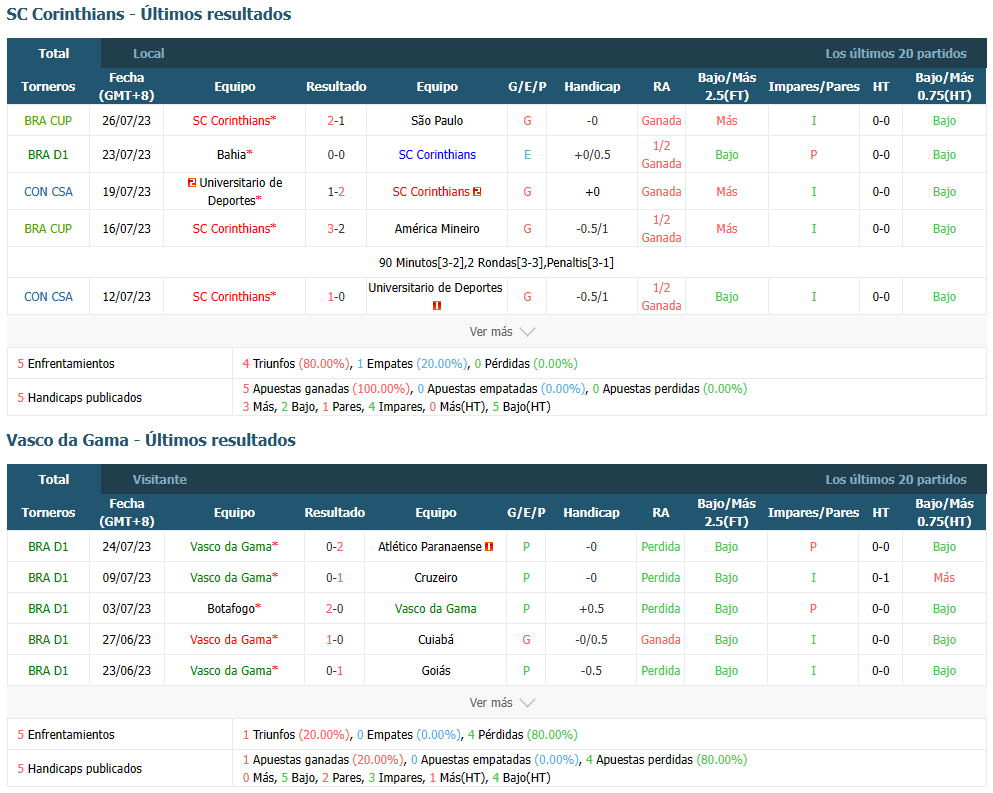The width and height of the screenshot is (993, 793).
Task: Expand Corinthians results with Ver más
Action: tap(502, 331)
